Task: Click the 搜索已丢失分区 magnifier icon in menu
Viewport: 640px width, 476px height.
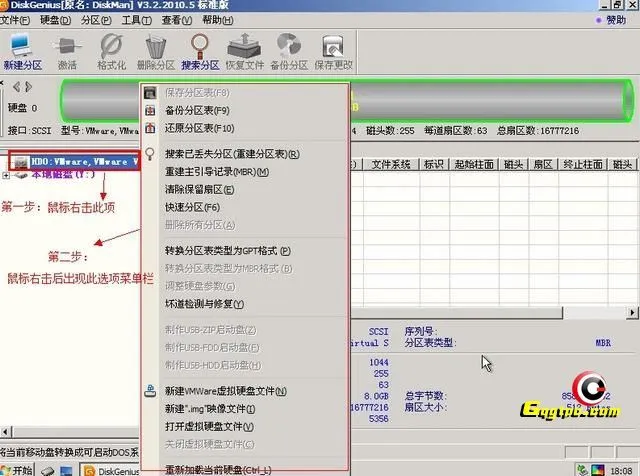Action: point(150,154)
